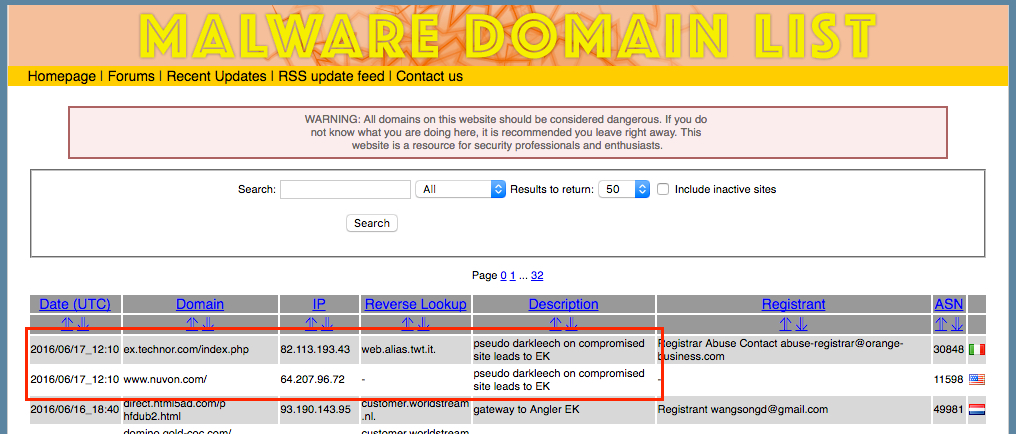Go to Recent Updates in navigation bar
Image resolution: width=1016 pixels, height=434 pixels.
(x=216, y=76)
